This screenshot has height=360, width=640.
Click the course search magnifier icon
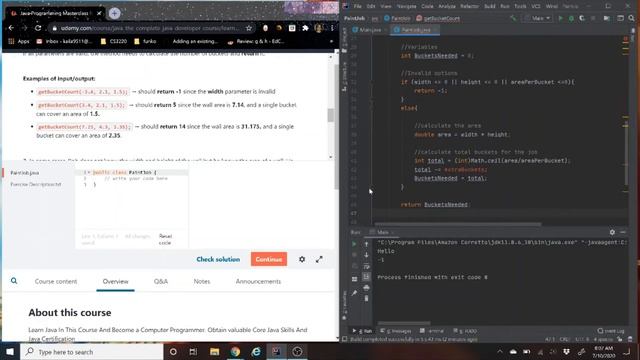14,281
